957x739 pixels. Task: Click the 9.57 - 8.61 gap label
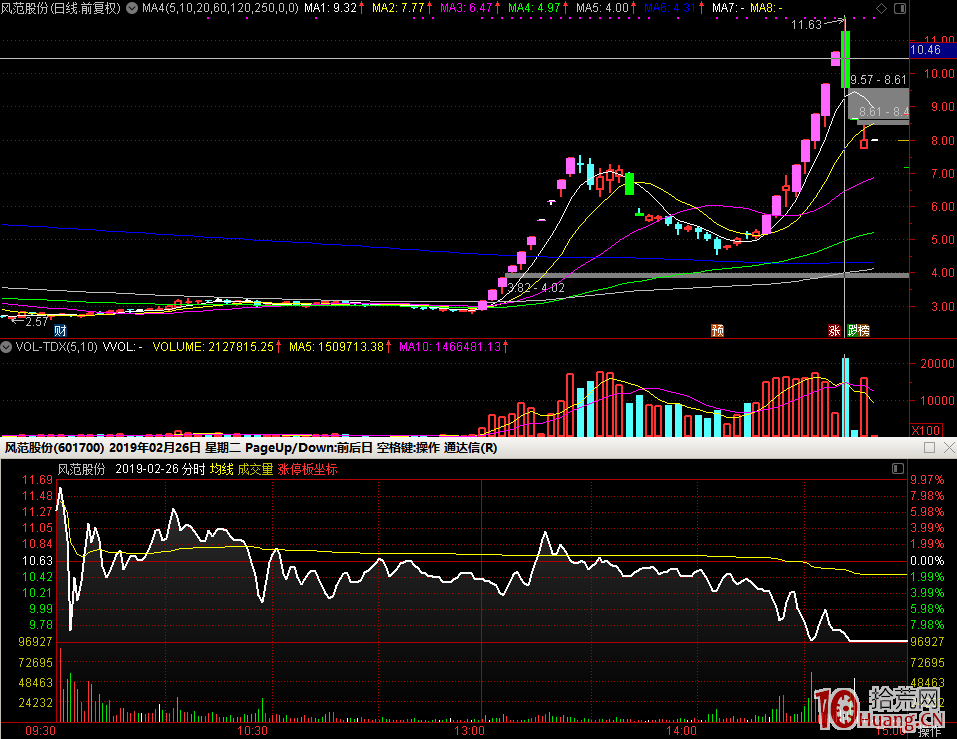(x=878, y=79)
